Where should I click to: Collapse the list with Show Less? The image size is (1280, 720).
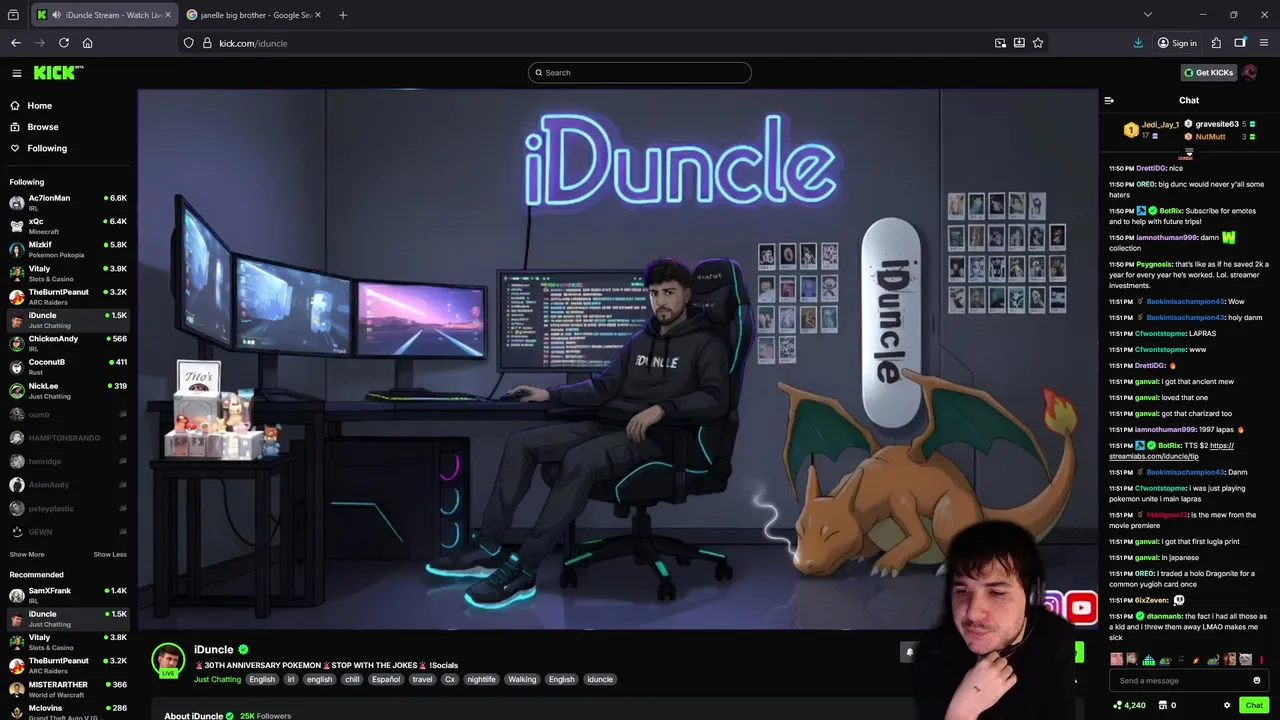[110, 554]
